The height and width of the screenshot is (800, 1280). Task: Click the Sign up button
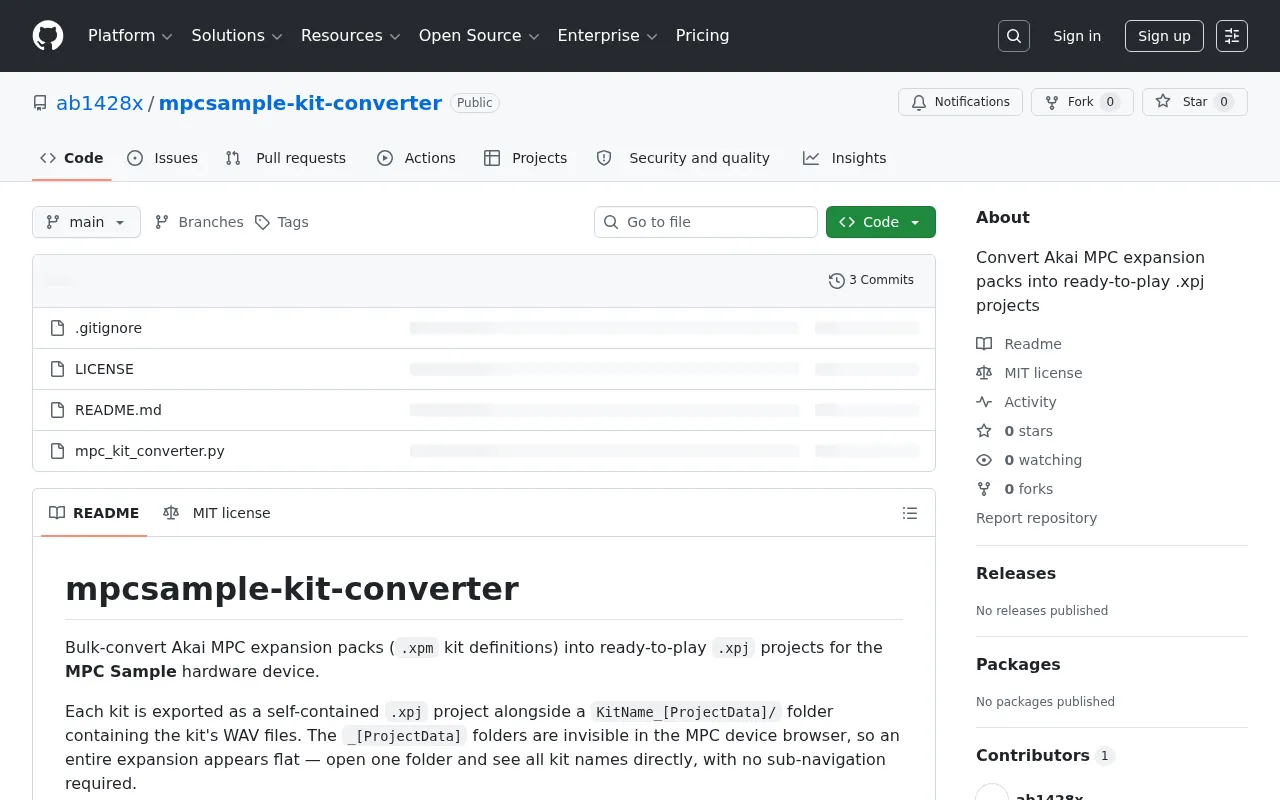[1164, 36]
